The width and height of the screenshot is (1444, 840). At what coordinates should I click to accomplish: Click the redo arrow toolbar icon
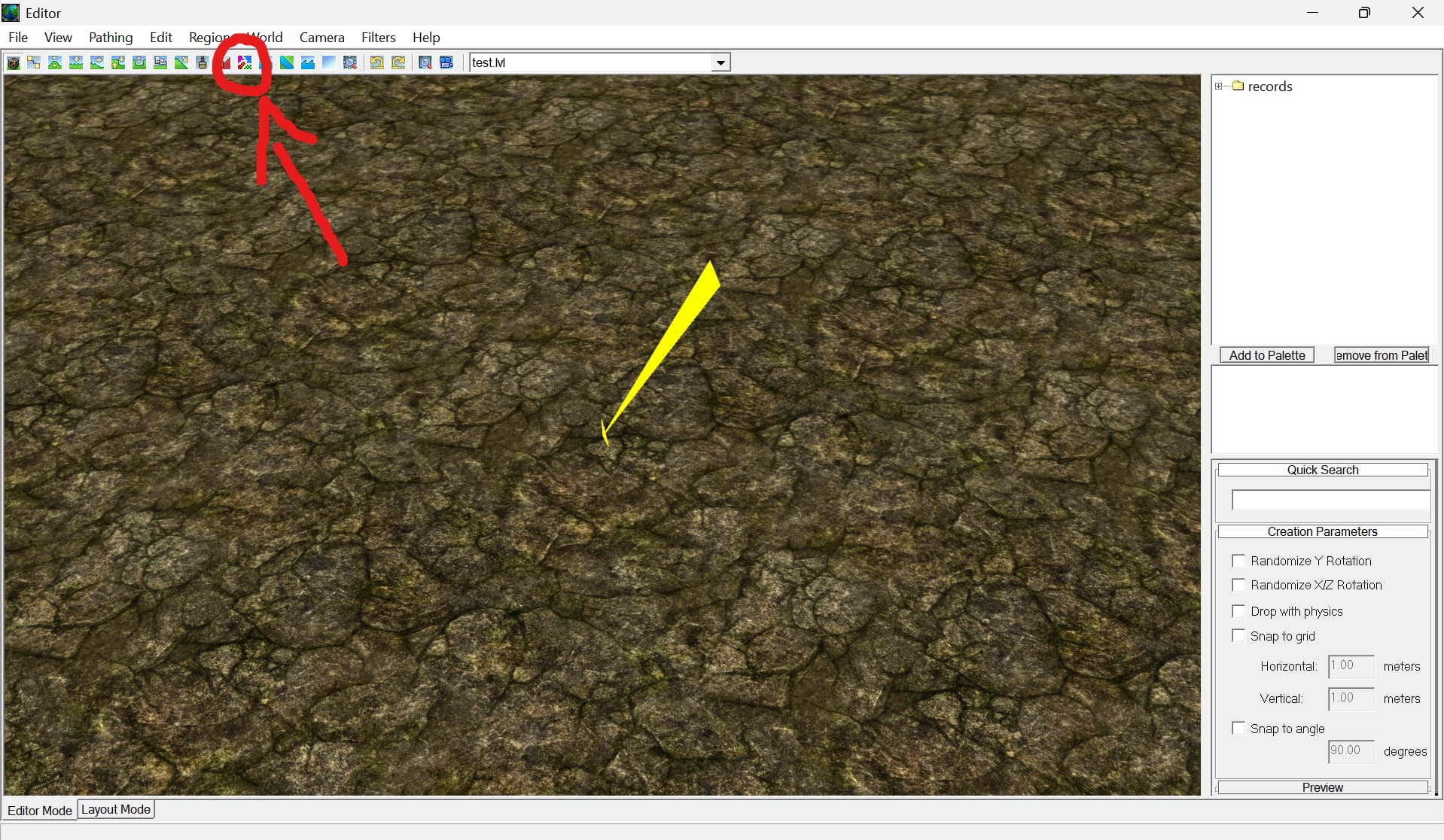(x=398, y=62)
